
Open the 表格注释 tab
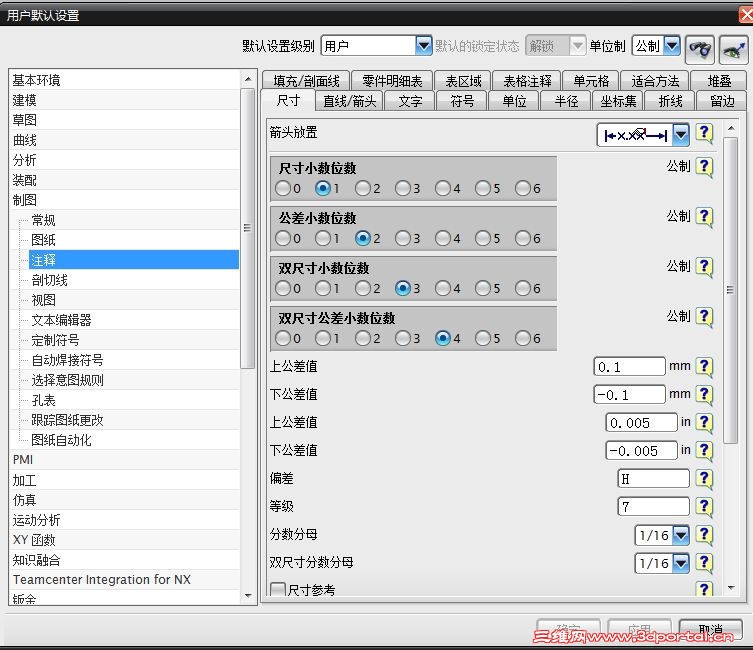tap(527, 81)
